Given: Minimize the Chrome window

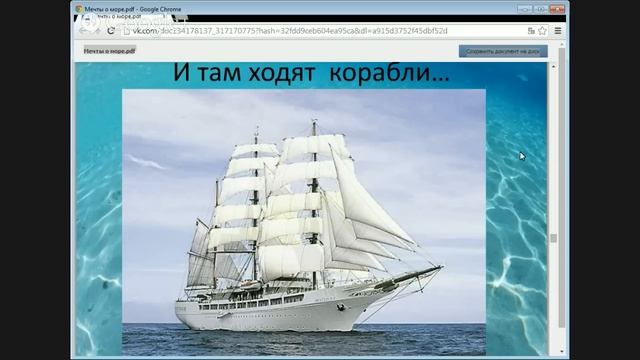Looking at the screenshot, I should (524, 9).
